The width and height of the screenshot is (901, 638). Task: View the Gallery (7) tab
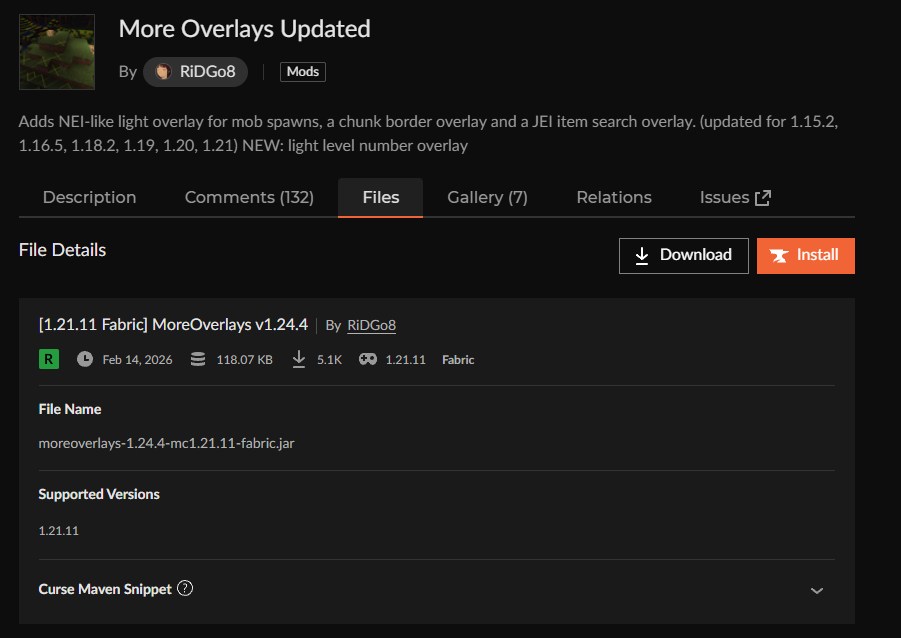click(x=487, y=197)
